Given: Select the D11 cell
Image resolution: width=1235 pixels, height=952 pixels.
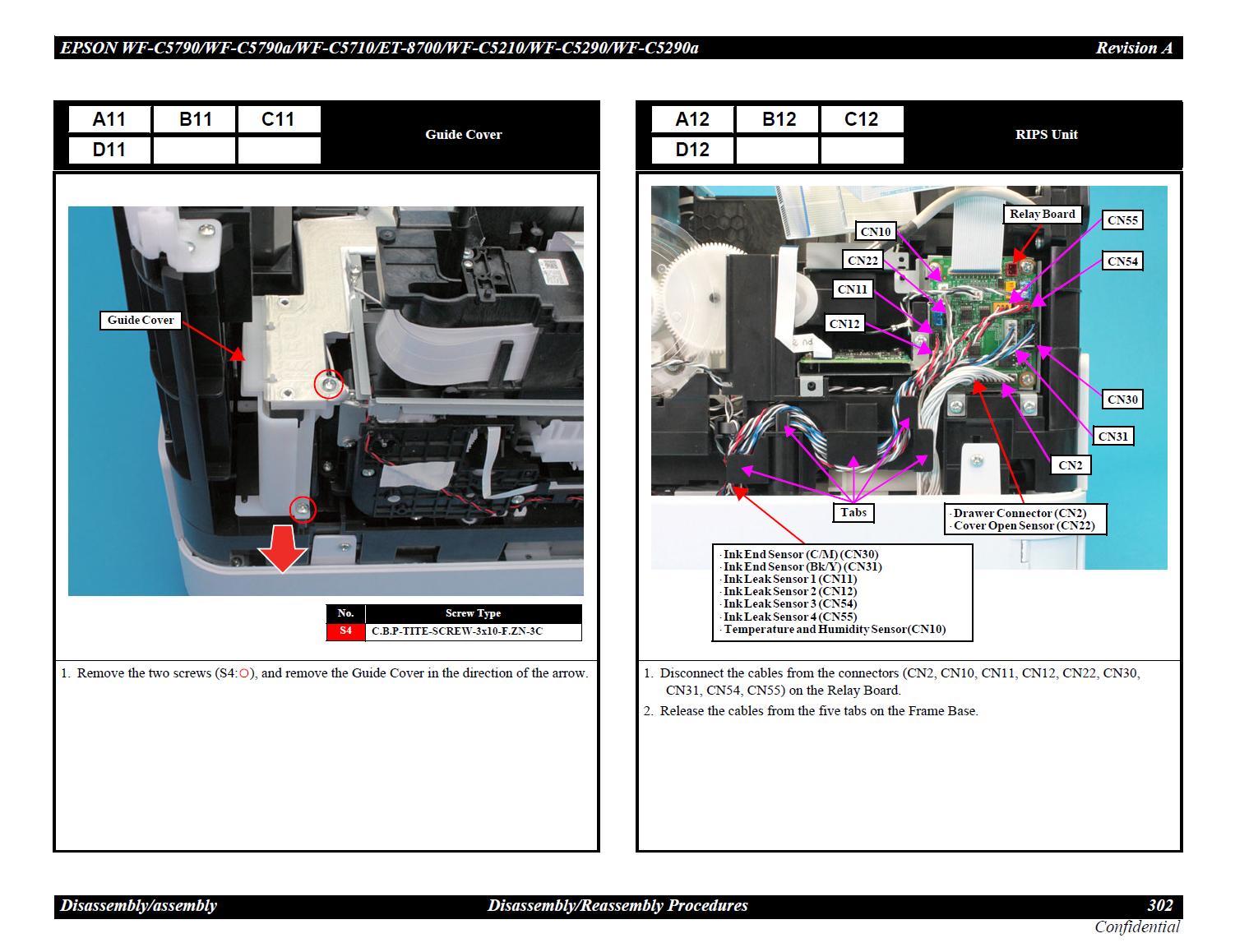Looking at the screenshot, I should (x=109, y=150).
